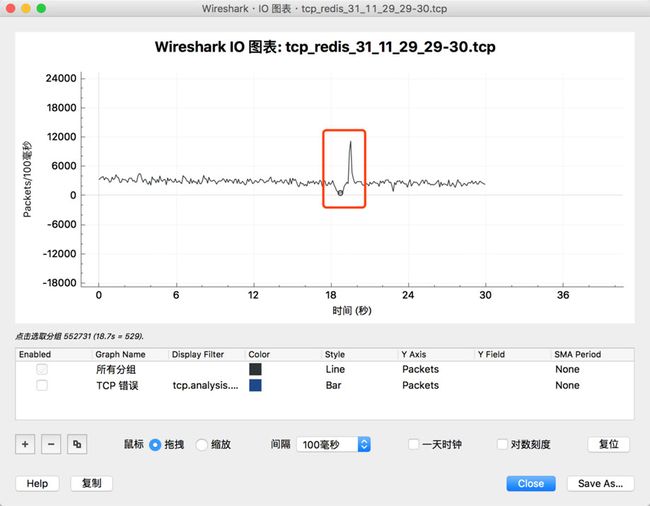
Task: Click the Graph Name column header
Action: click(x=130, y=354)
